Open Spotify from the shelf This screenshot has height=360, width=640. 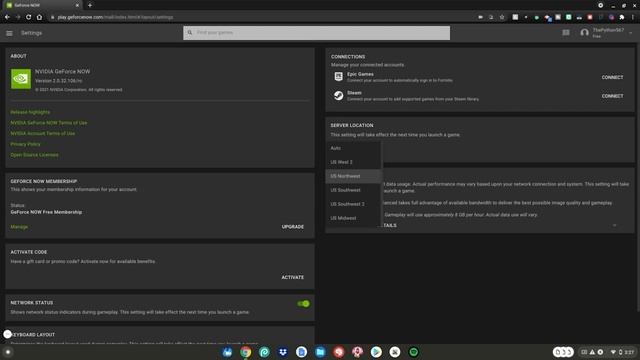(x=413, y=352)
